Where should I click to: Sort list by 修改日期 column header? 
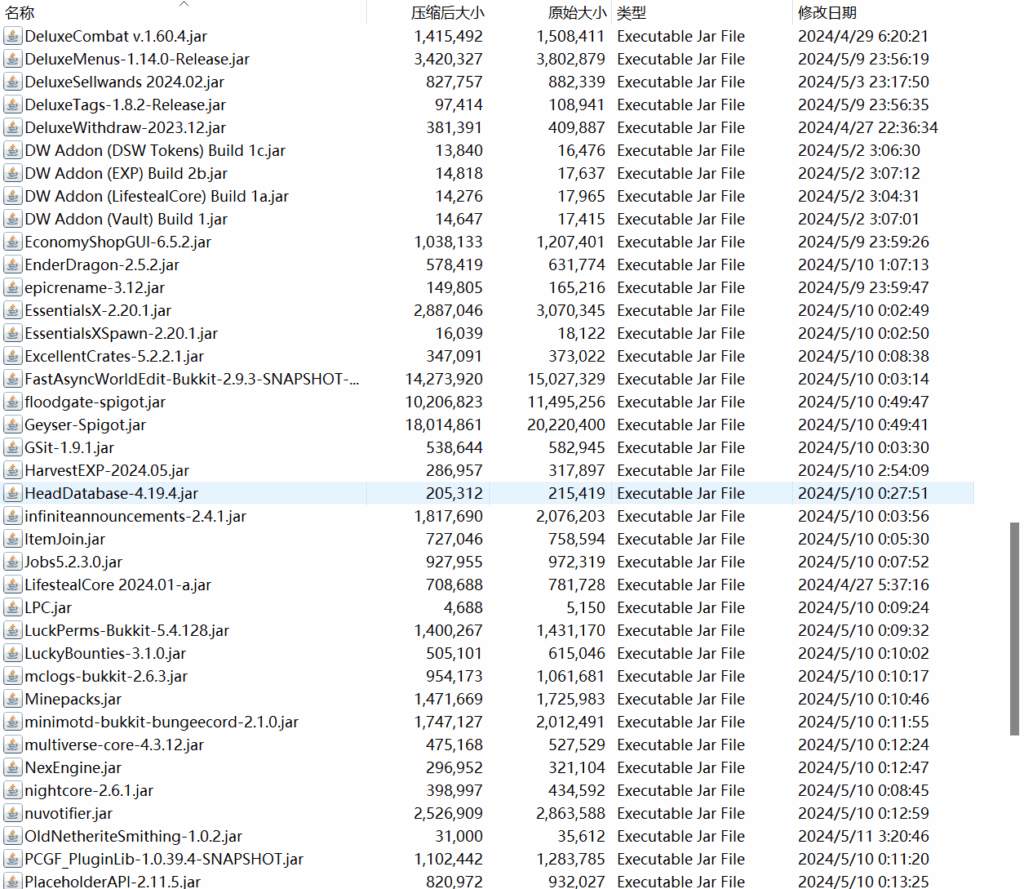click(x=827, y=13)
